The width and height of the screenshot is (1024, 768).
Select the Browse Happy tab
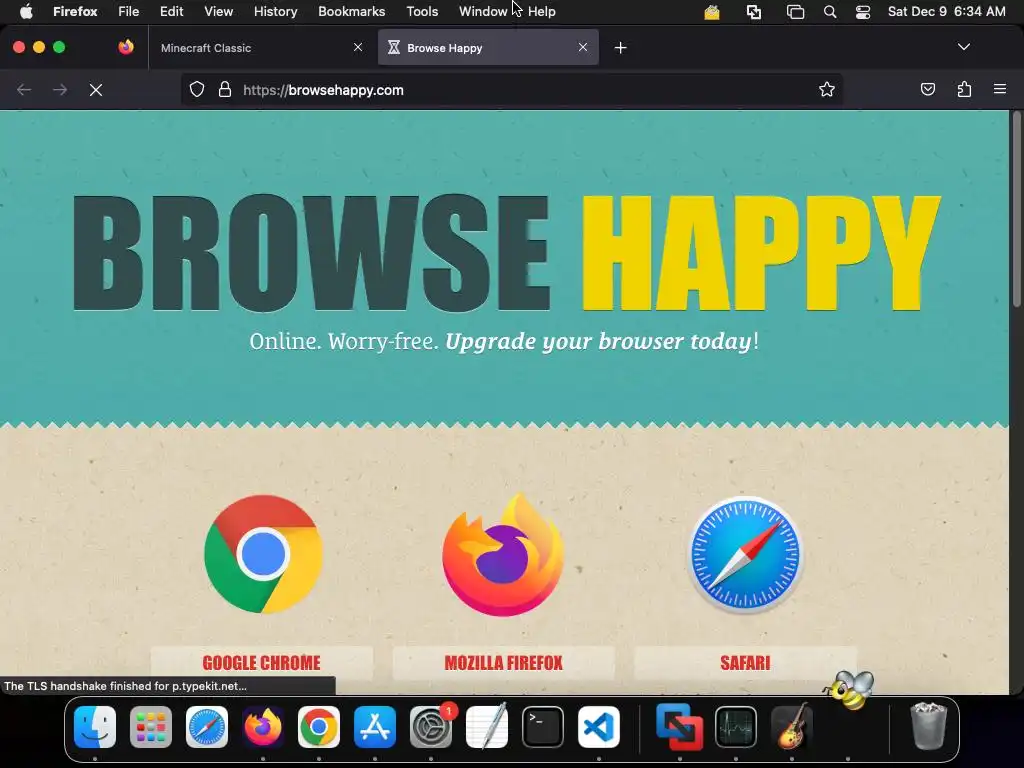488,48
